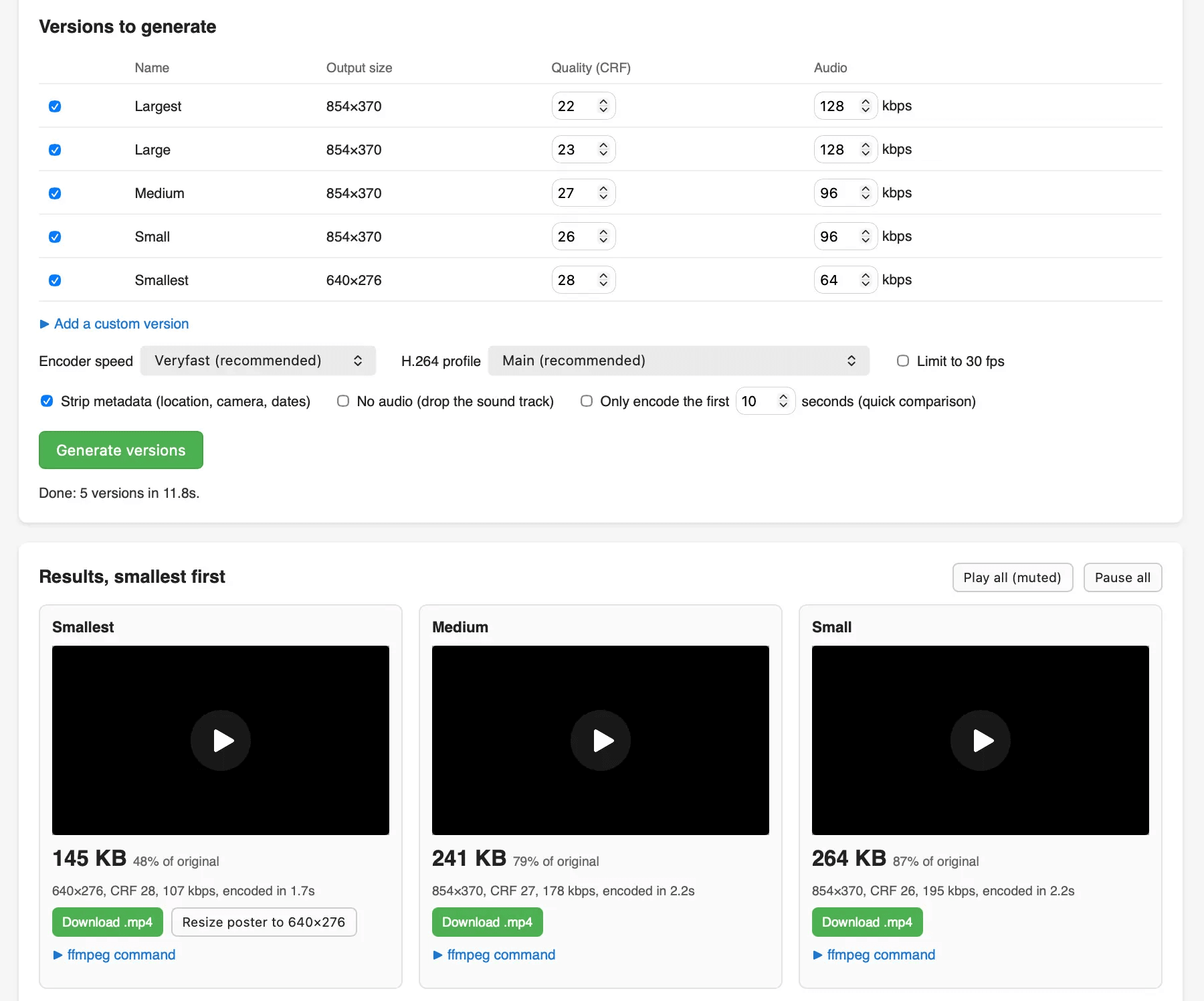This screenshot has height=1001, width=1204.
Task: Uncheck the Small version checkbox
Action: tap(55, 237)
